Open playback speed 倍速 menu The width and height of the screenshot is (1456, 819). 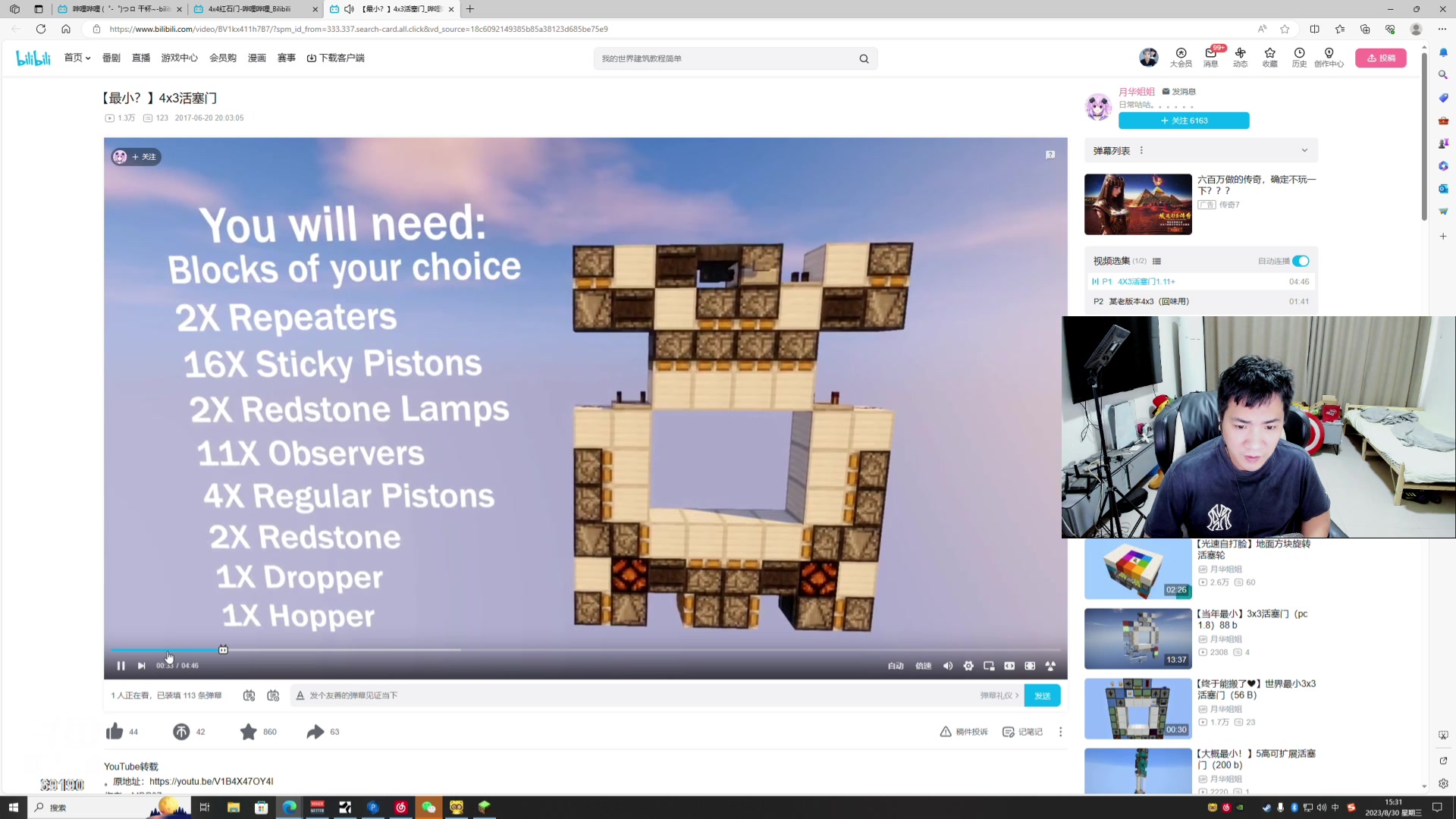coord(923,666)
